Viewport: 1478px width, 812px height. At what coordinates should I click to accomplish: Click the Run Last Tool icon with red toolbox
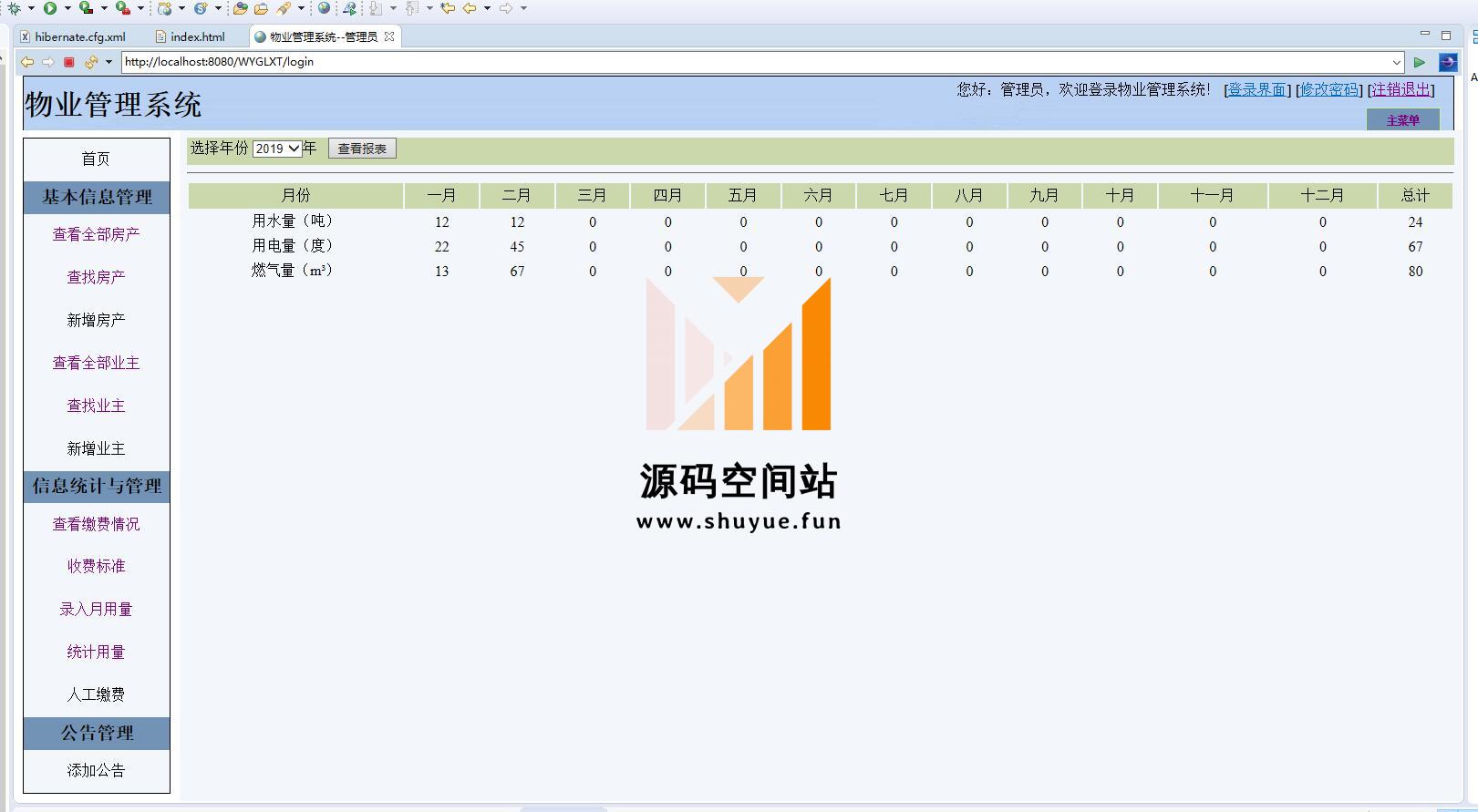coord(123,8)
